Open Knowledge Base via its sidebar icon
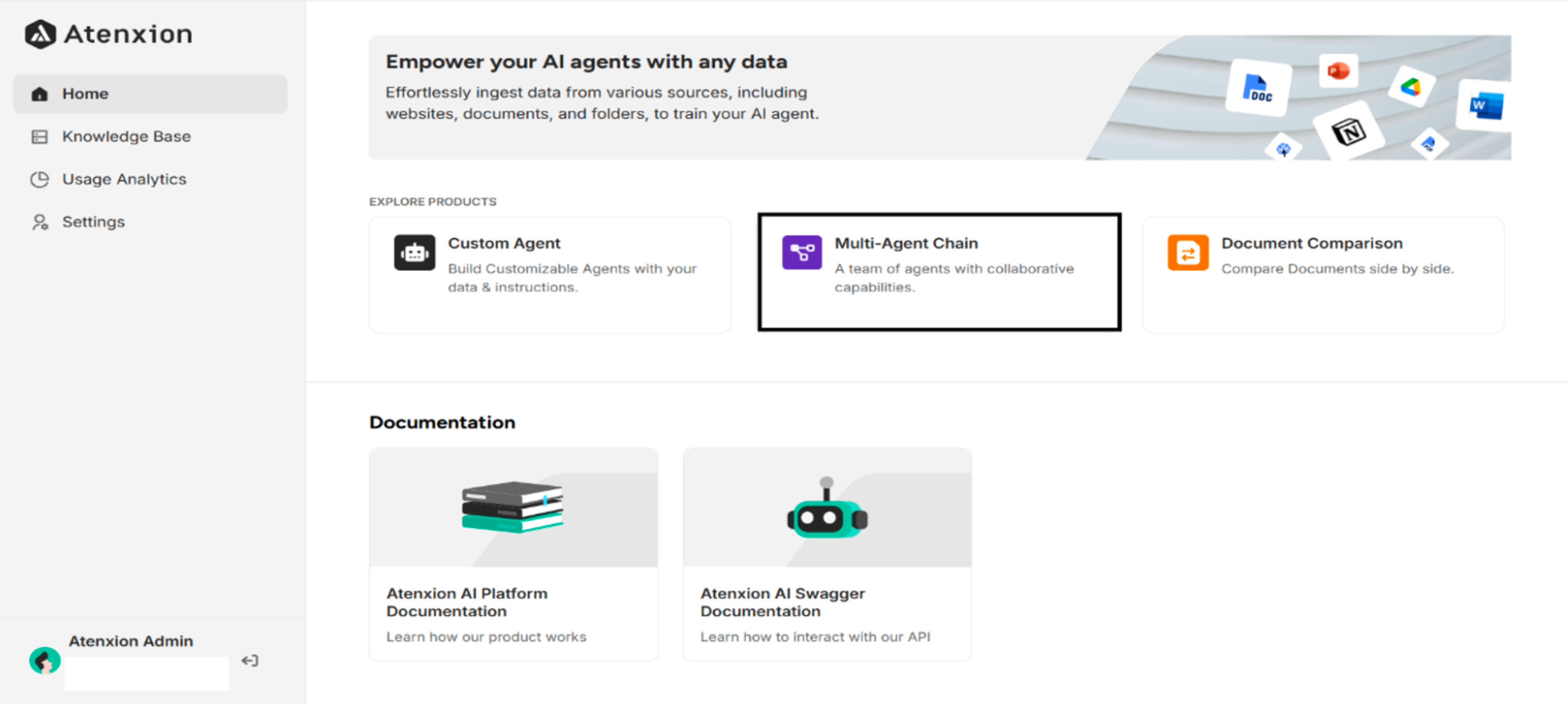 click(x=39, y=136)
